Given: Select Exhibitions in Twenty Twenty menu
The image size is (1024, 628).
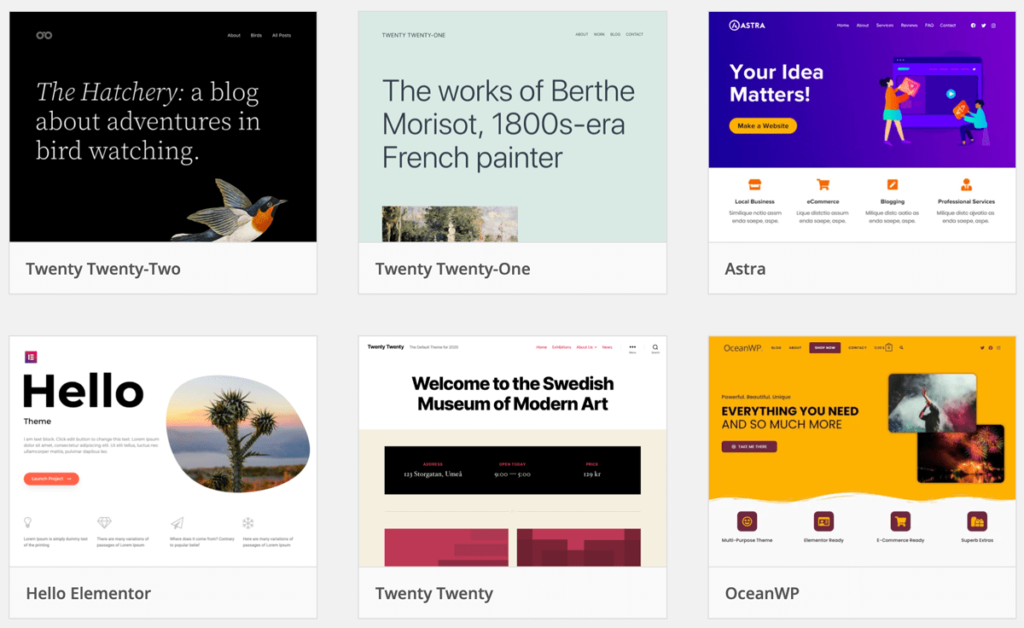Looking at the screenshot, I should pos(561,347).
